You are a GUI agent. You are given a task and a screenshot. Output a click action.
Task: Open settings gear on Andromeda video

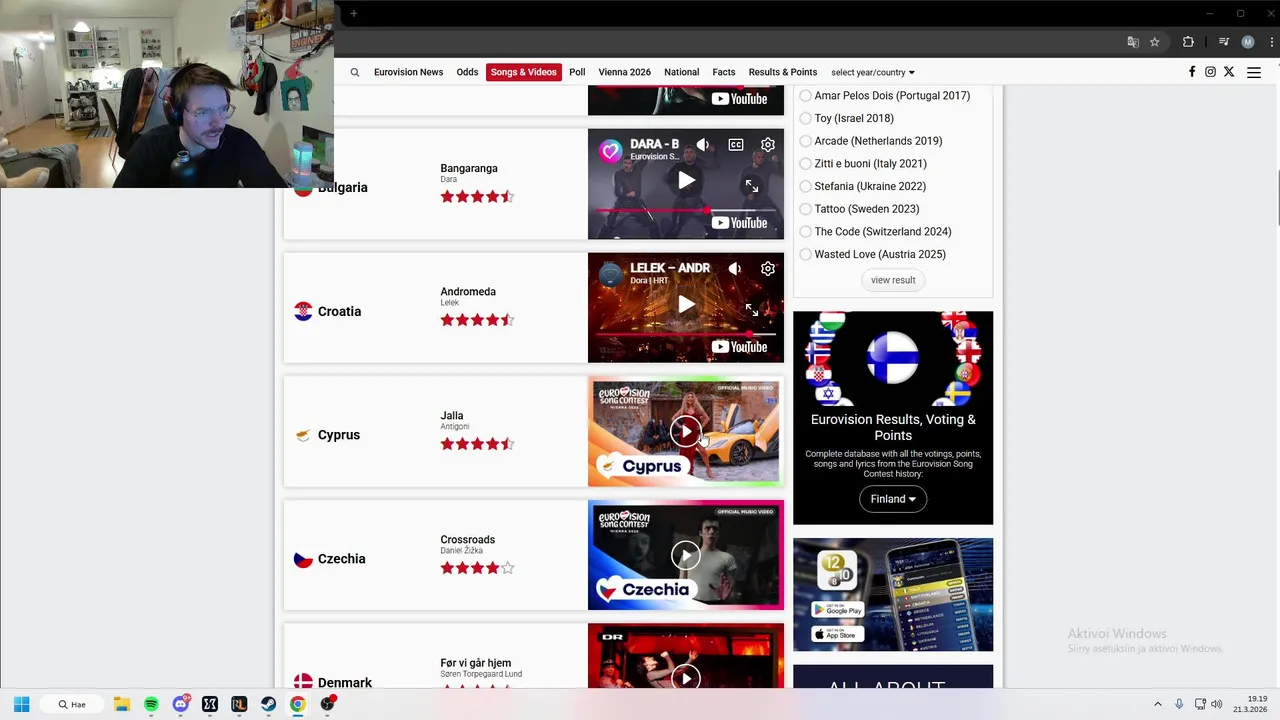tap(768, 269)
